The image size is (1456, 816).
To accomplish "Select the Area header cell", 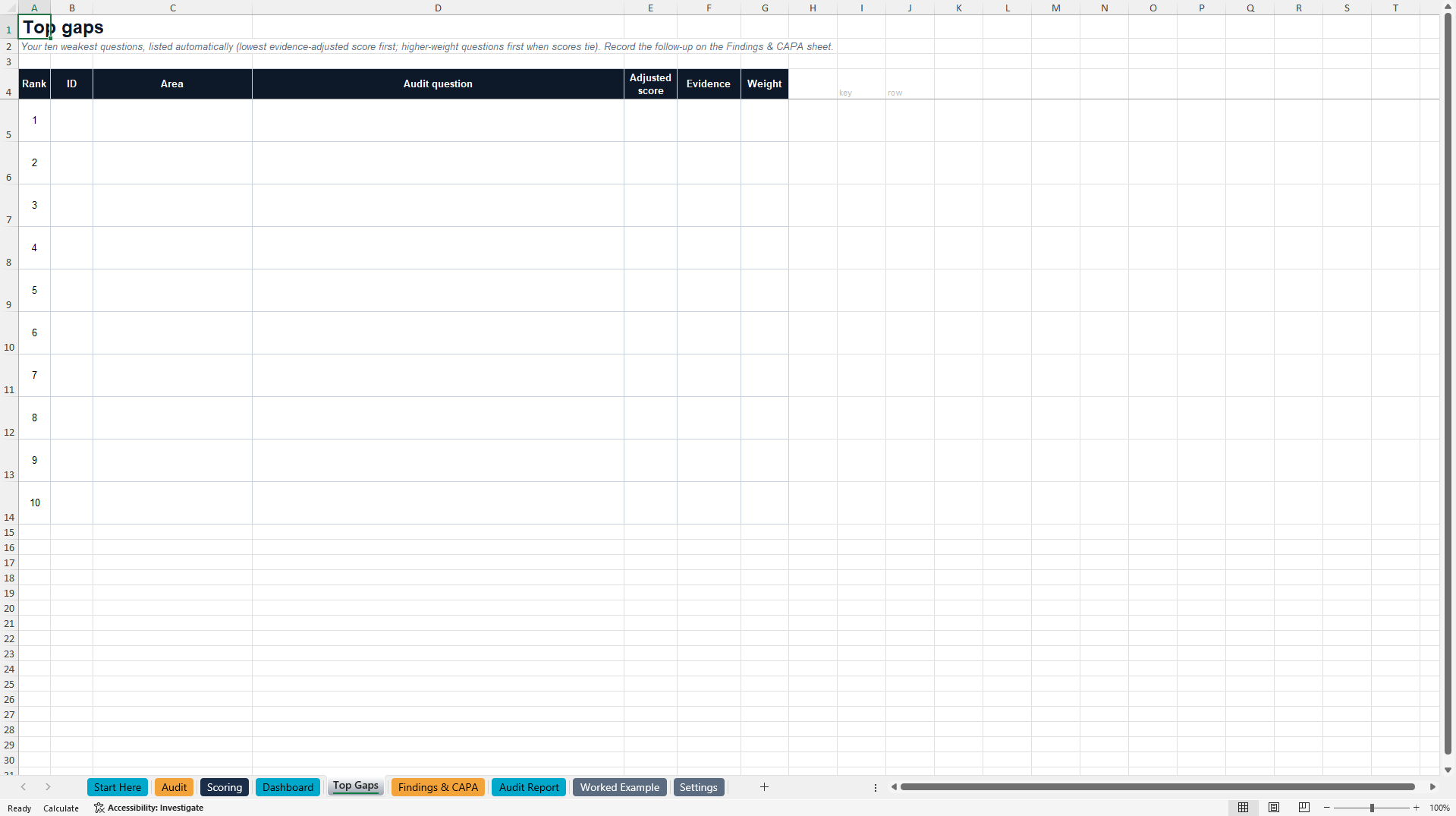I will point(172,84).
